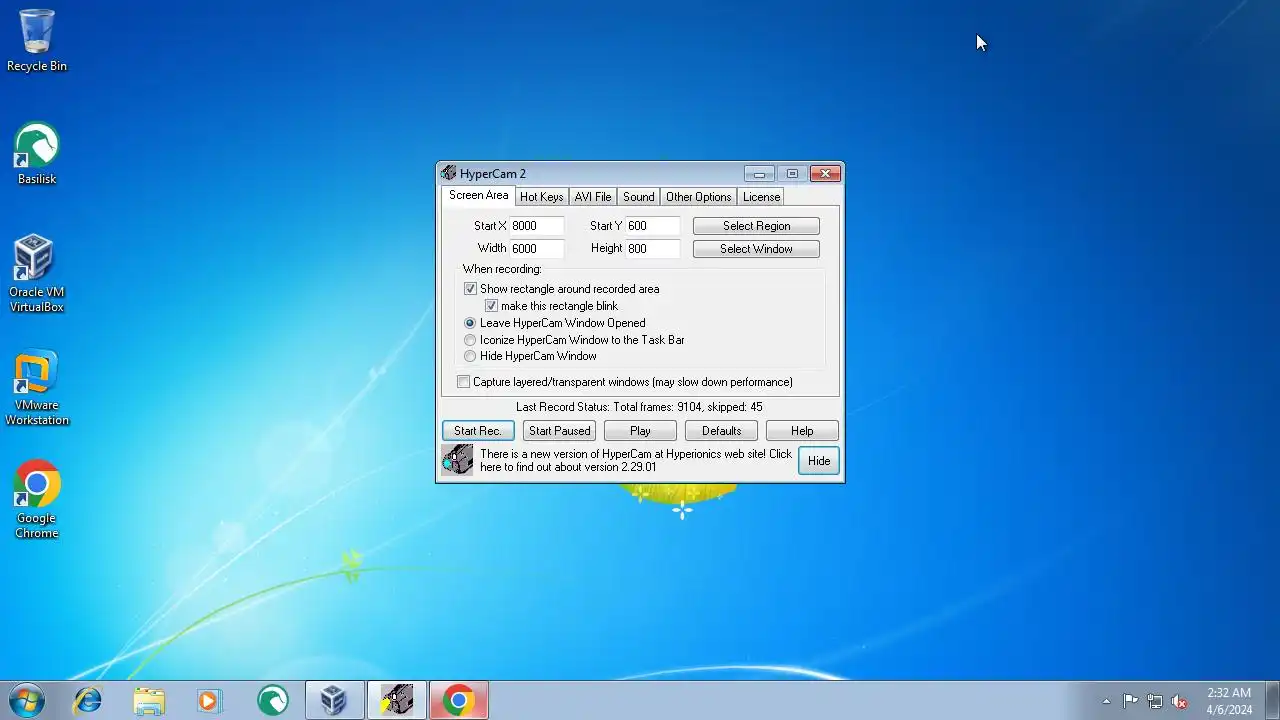
Task: Open Windows Explorer folder in taskbar
Action: pos(149,701)
